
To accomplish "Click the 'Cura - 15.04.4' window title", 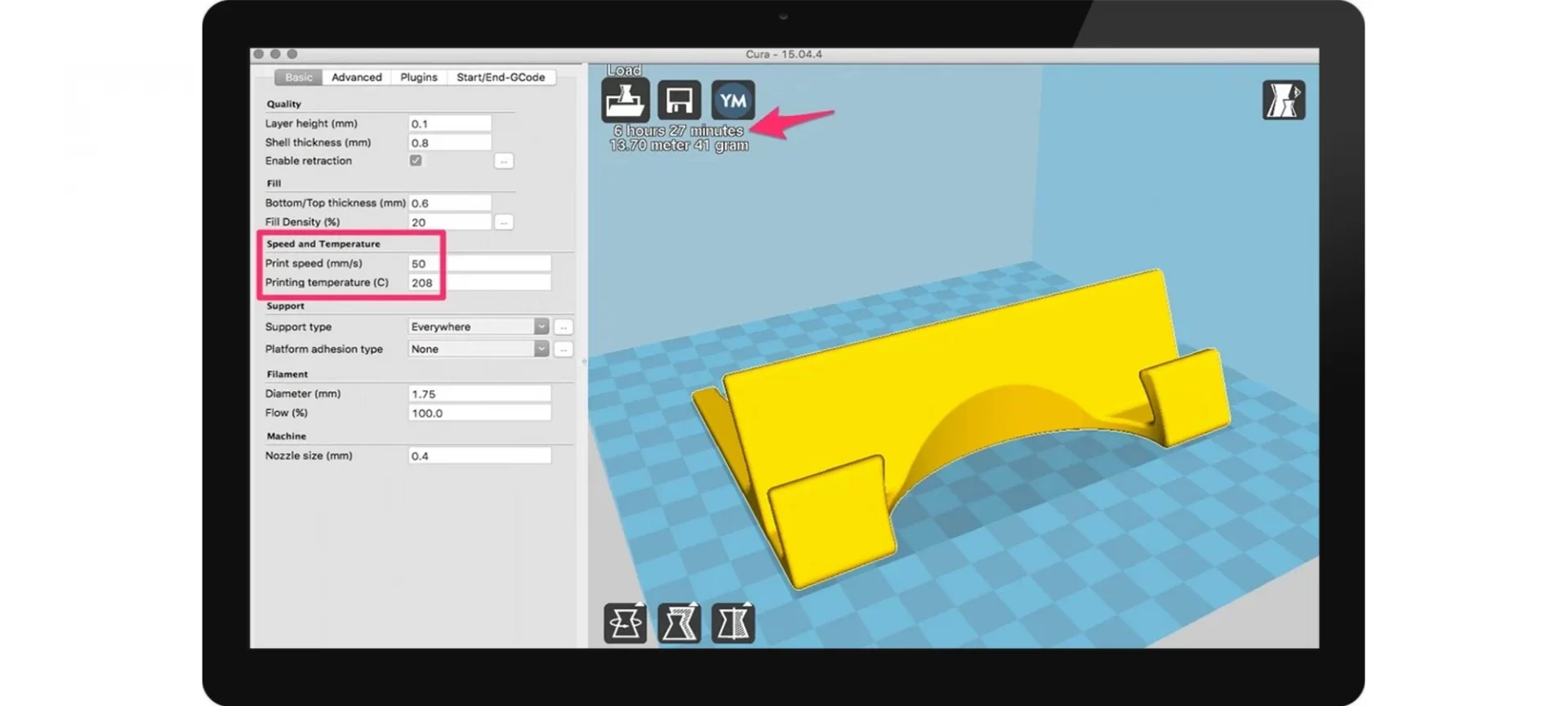I will (784, 54).
